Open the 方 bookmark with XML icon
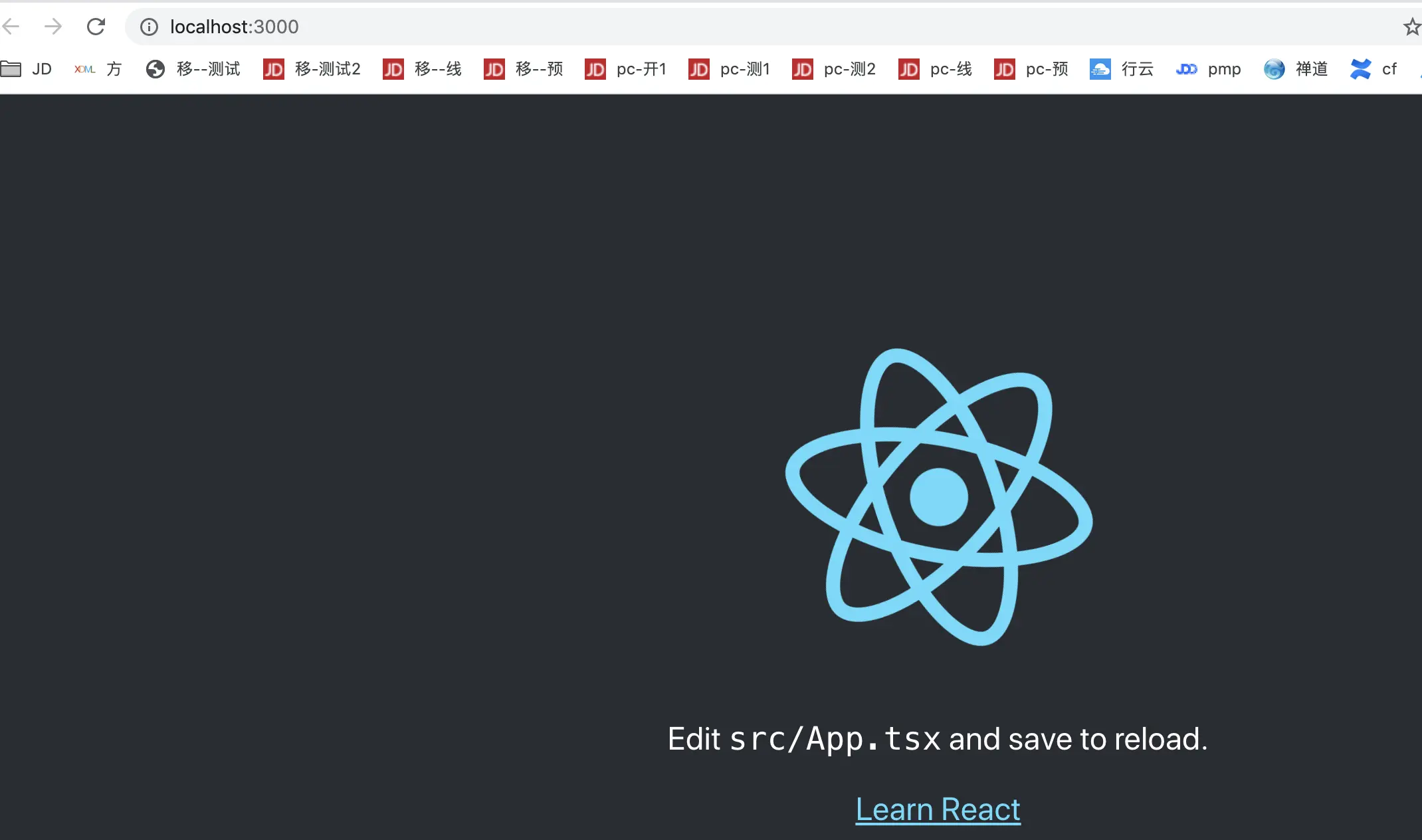 click(x=98, y=69)
